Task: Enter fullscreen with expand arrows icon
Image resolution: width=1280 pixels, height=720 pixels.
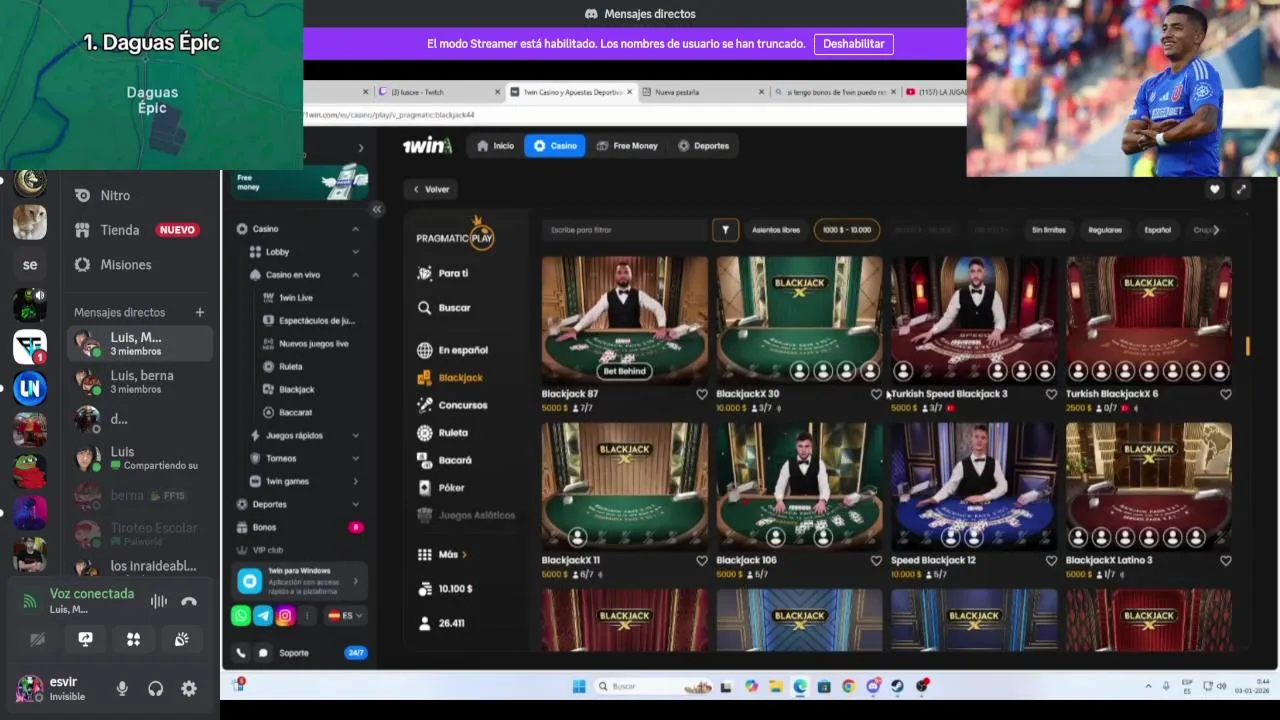Action: click(1241, 189)
